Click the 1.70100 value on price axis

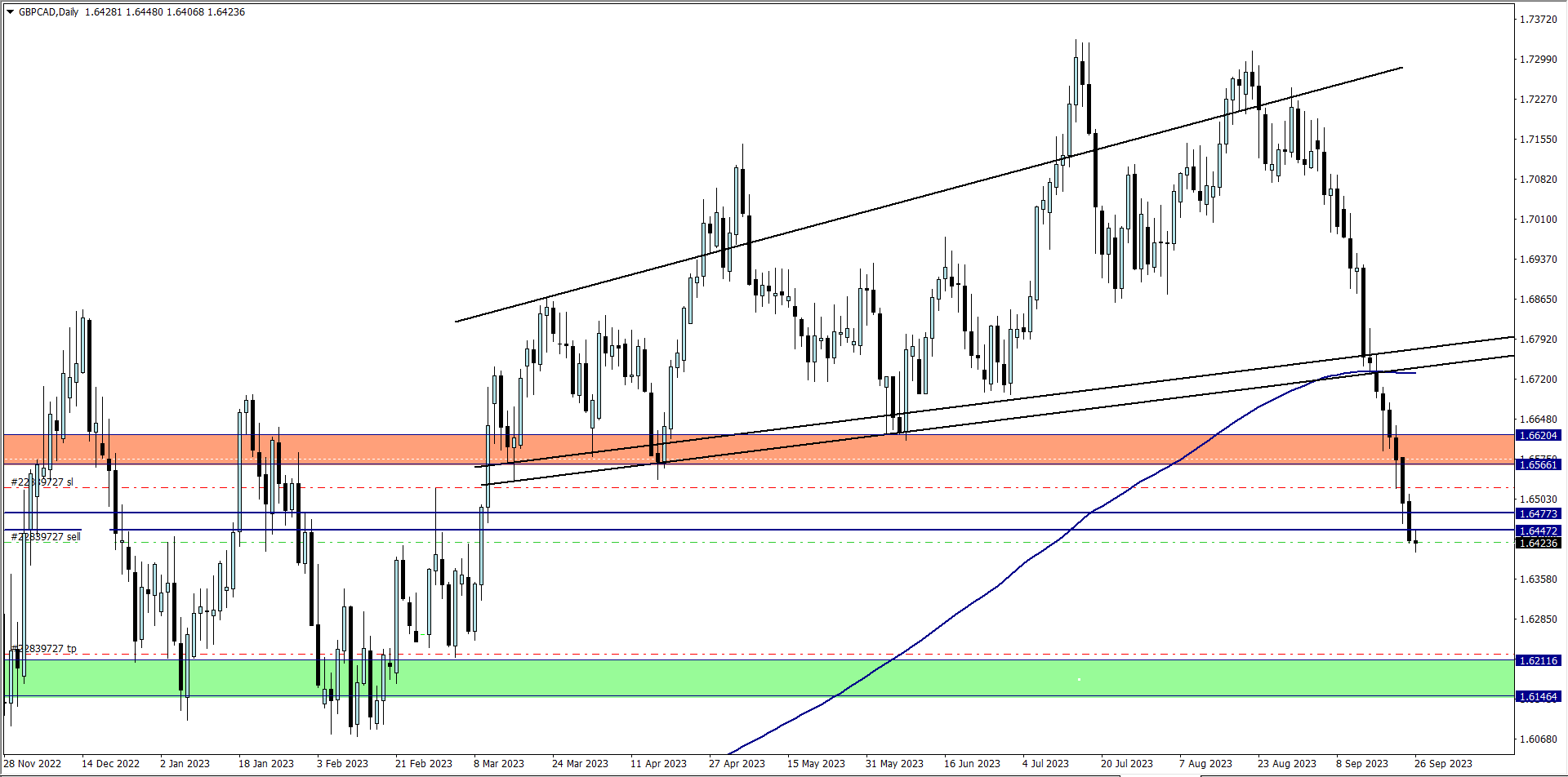pyautogui.click(x=1538, y=220)
